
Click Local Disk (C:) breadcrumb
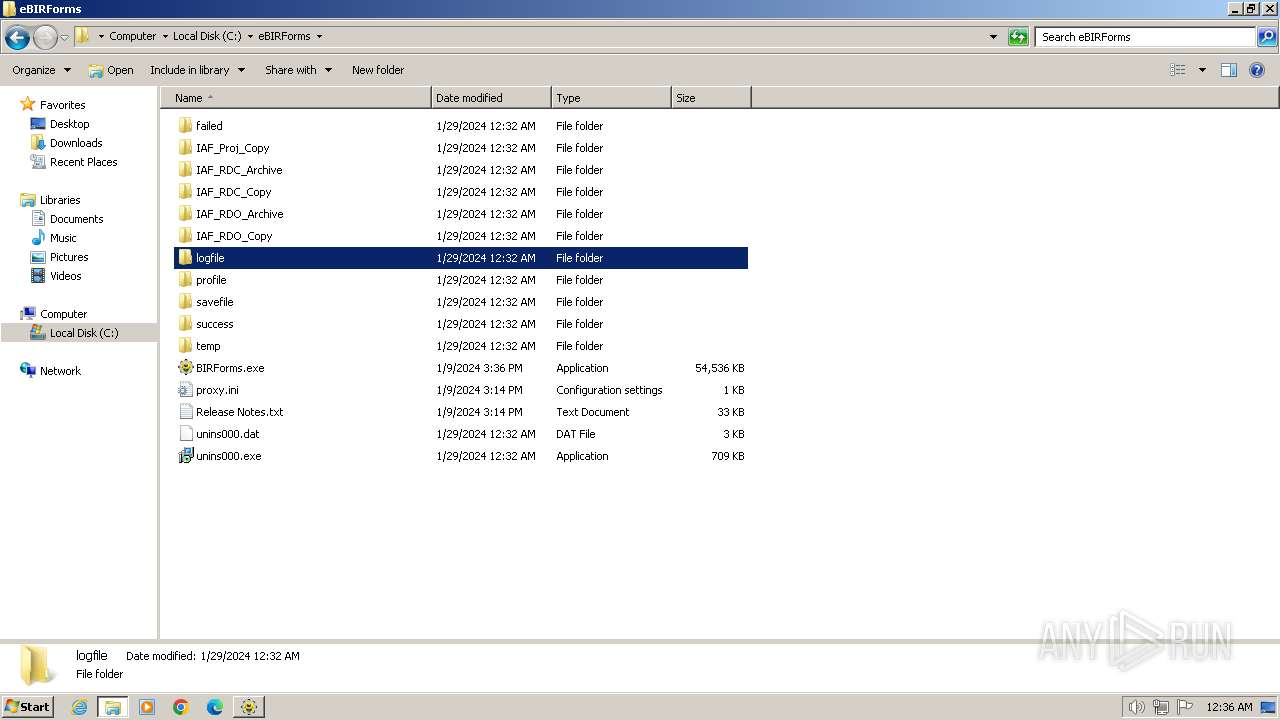tap(207, 36)
